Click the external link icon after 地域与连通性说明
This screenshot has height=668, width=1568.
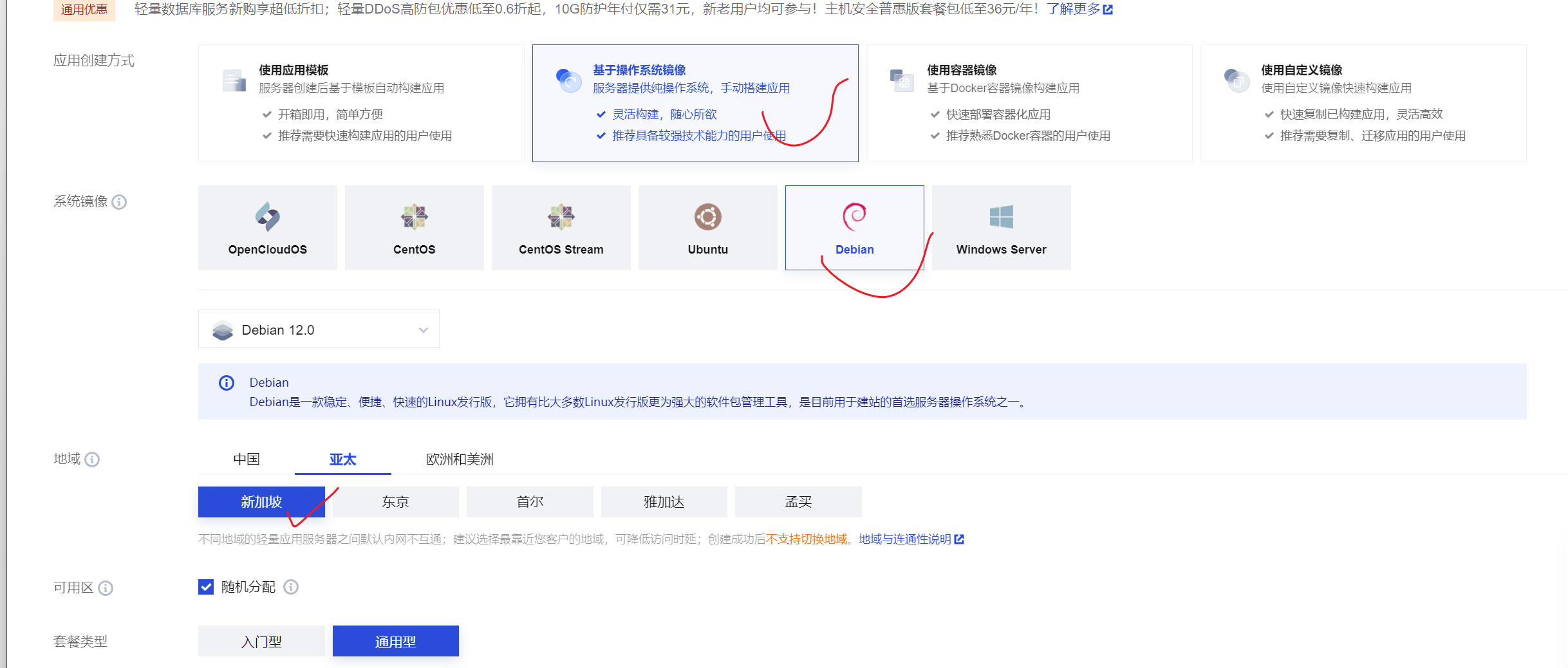pyautogui.click(x=959, y=539)
